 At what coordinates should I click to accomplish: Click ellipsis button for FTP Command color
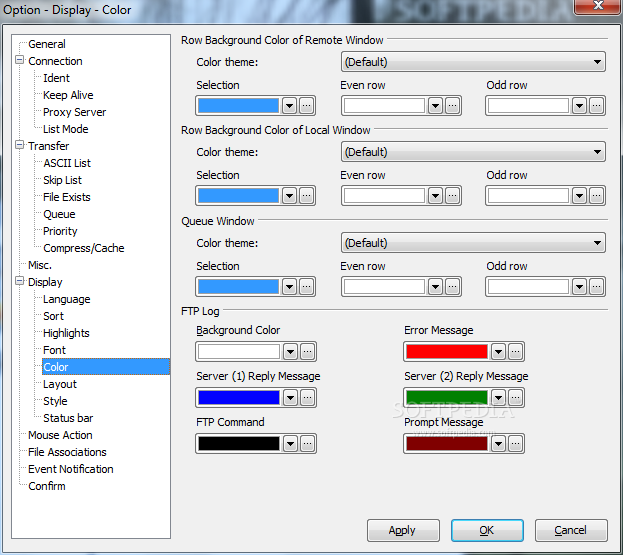click(308, 443)
